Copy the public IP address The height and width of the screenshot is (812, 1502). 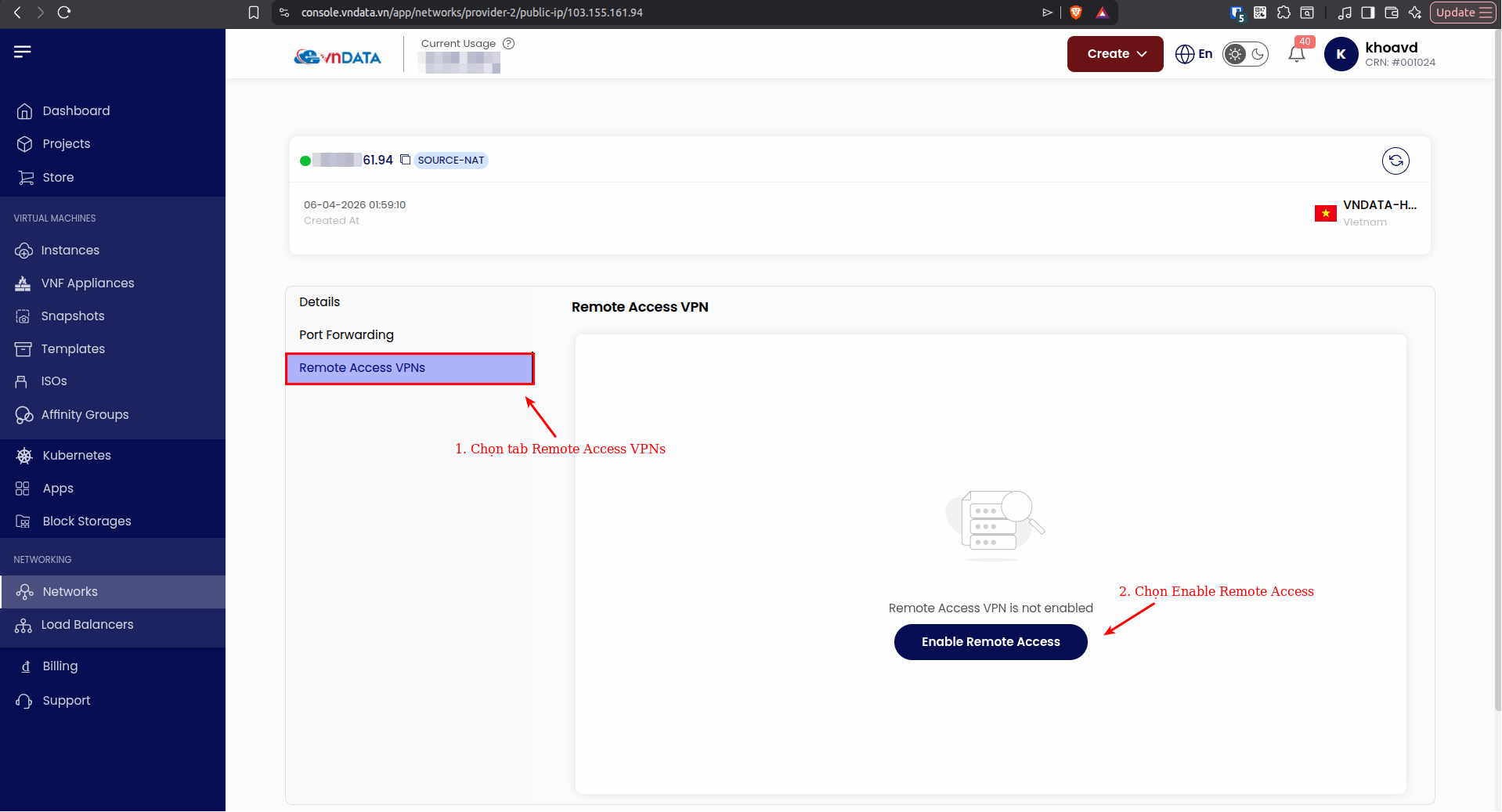405,160
